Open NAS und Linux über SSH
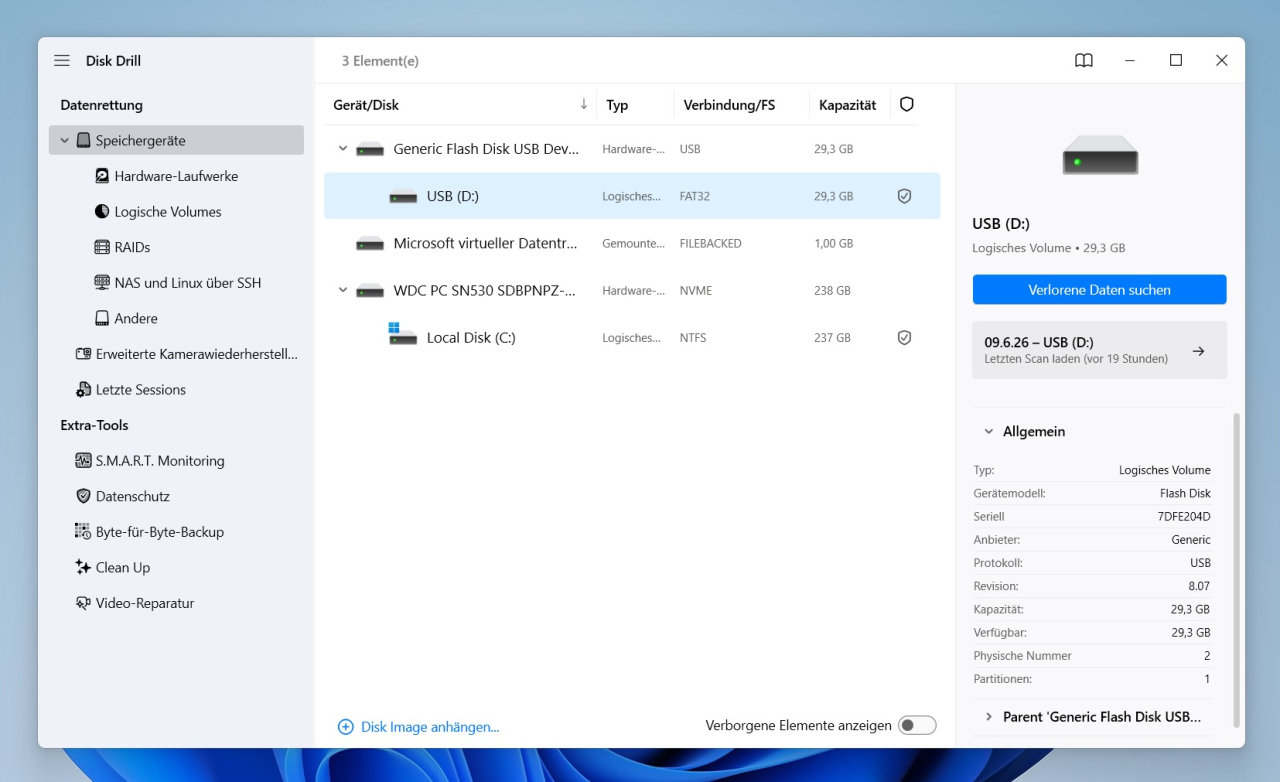This screenshot has height=782, width=1280. [x=188, y=283]
